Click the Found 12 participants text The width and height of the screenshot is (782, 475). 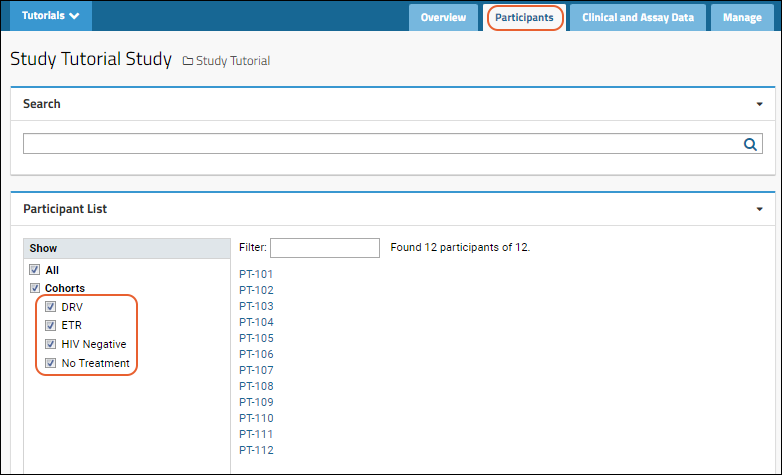pos(460,247)
